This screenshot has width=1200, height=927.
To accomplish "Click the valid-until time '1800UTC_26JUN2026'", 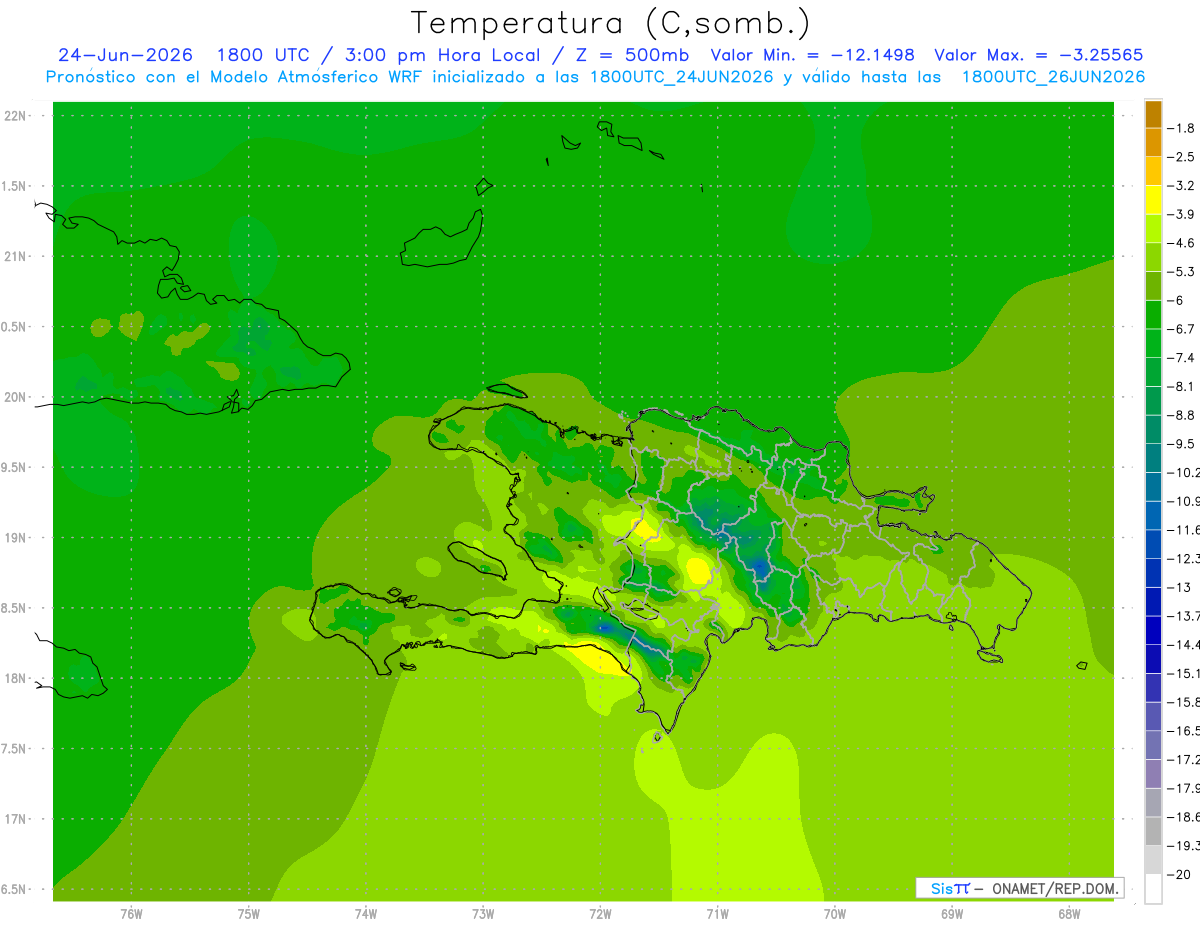I will click(x=1053, y=77).
